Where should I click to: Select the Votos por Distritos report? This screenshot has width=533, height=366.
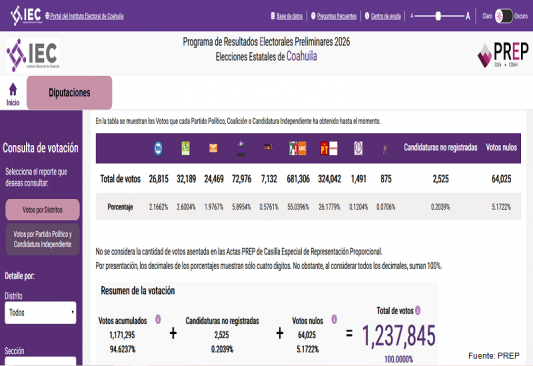click(42, 210)
